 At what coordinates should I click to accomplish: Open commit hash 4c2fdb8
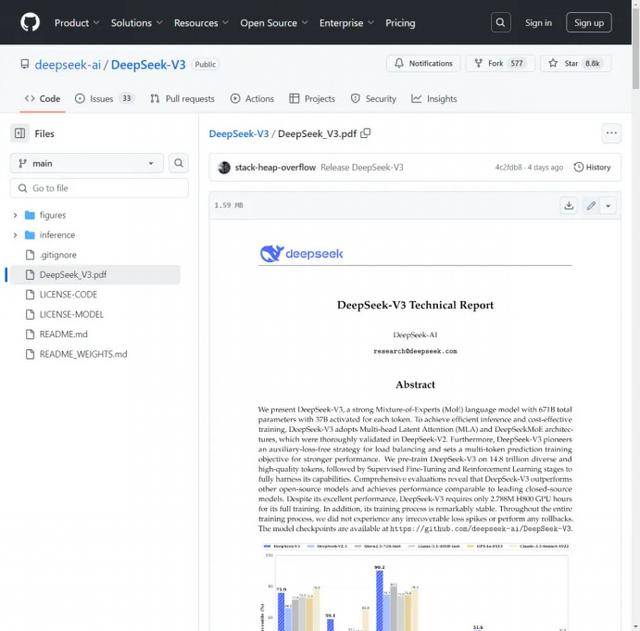point(508,167)
